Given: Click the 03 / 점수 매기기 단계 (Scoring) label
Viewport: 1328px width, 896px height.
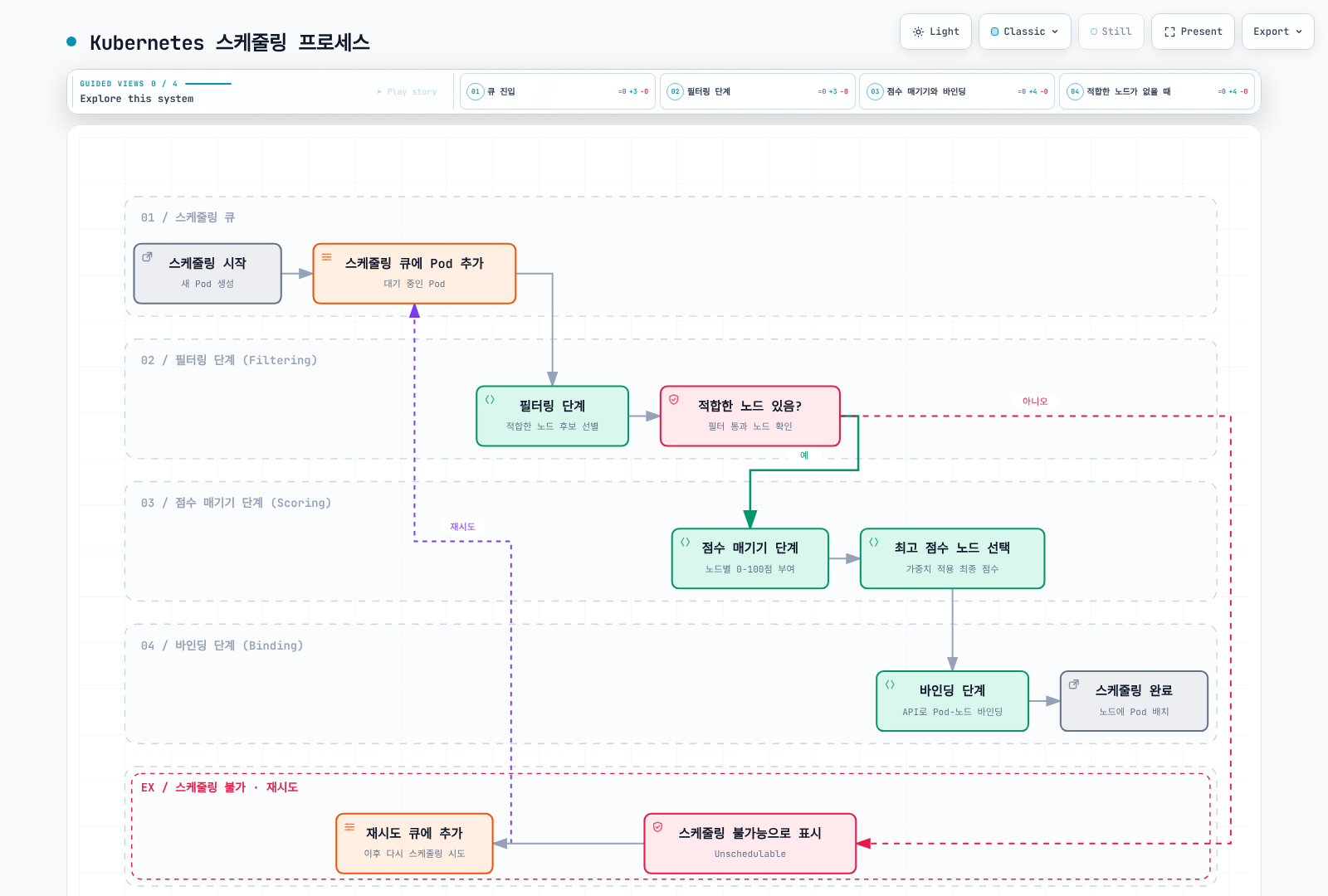Looking at the screenshot, I should [x=236, y=503].
